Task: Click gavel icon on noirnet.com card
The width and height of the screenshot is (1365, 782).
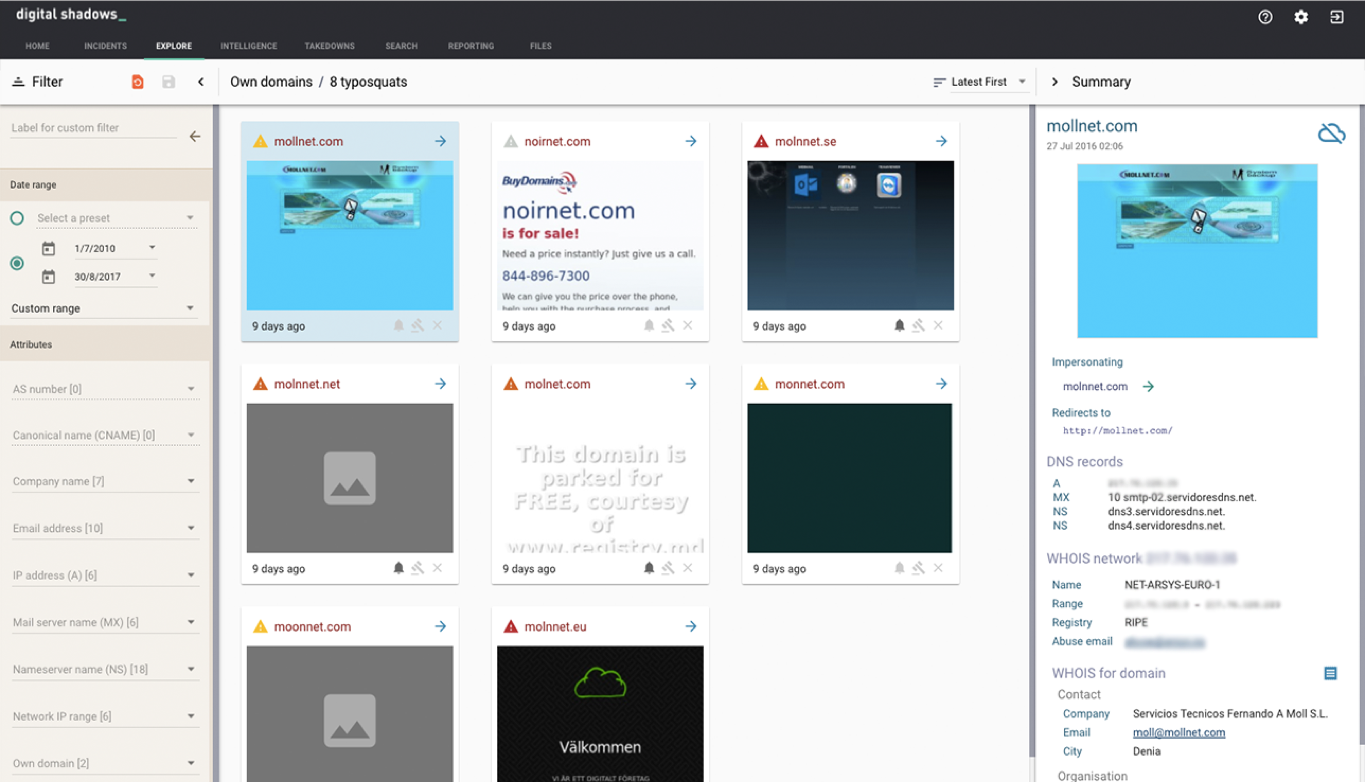Action: (x=668, y=326)
